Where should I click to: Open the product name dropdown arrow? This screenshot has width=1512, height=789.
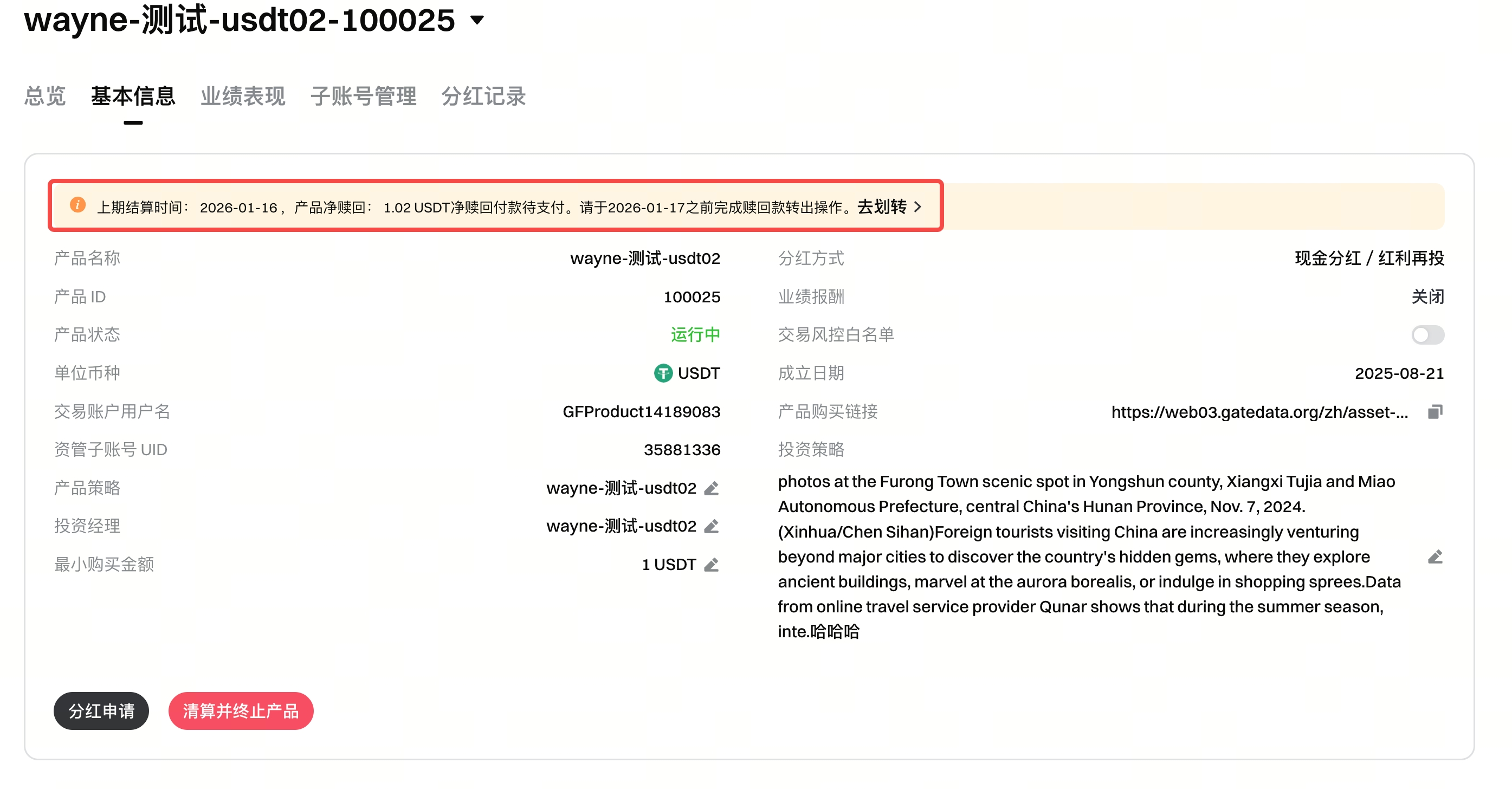tap(478, 21)
